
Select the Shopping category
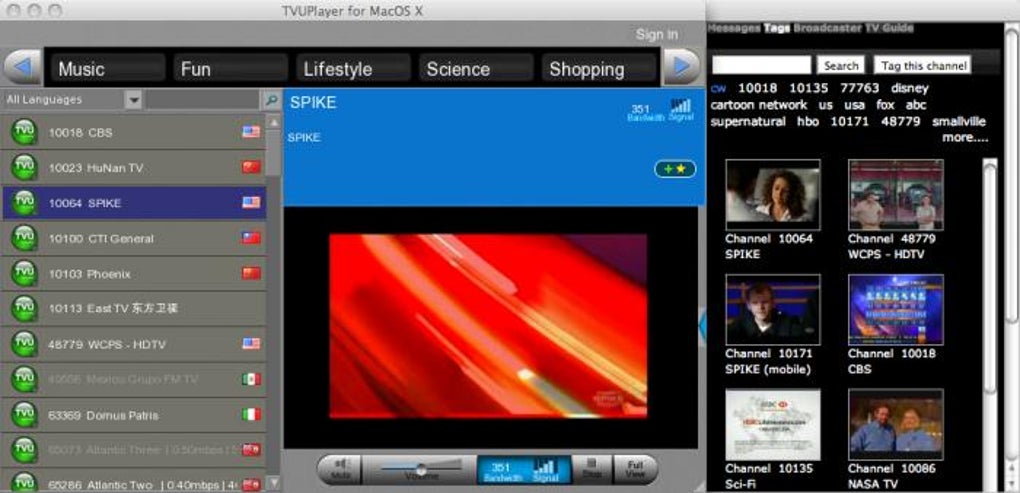click(598, 68)
